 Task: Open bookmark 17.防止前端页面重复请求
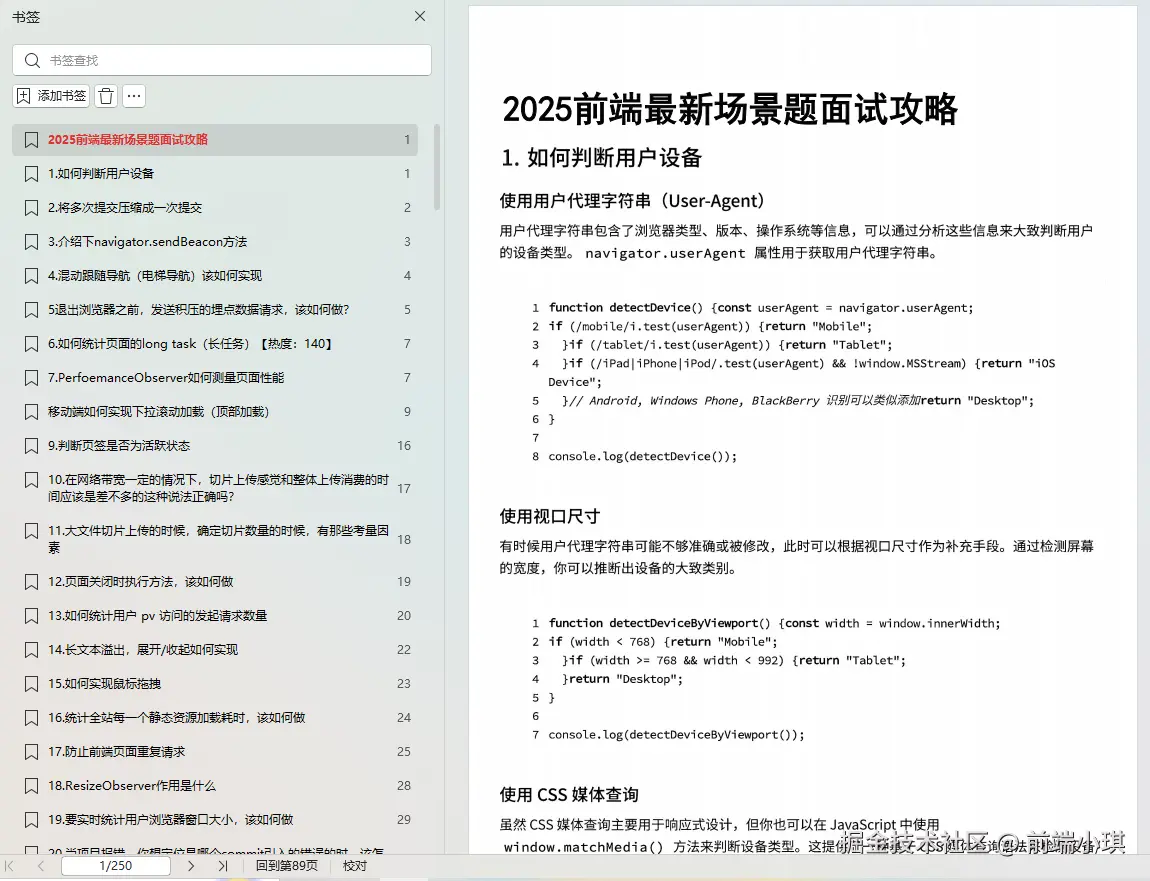click(215, 751)
